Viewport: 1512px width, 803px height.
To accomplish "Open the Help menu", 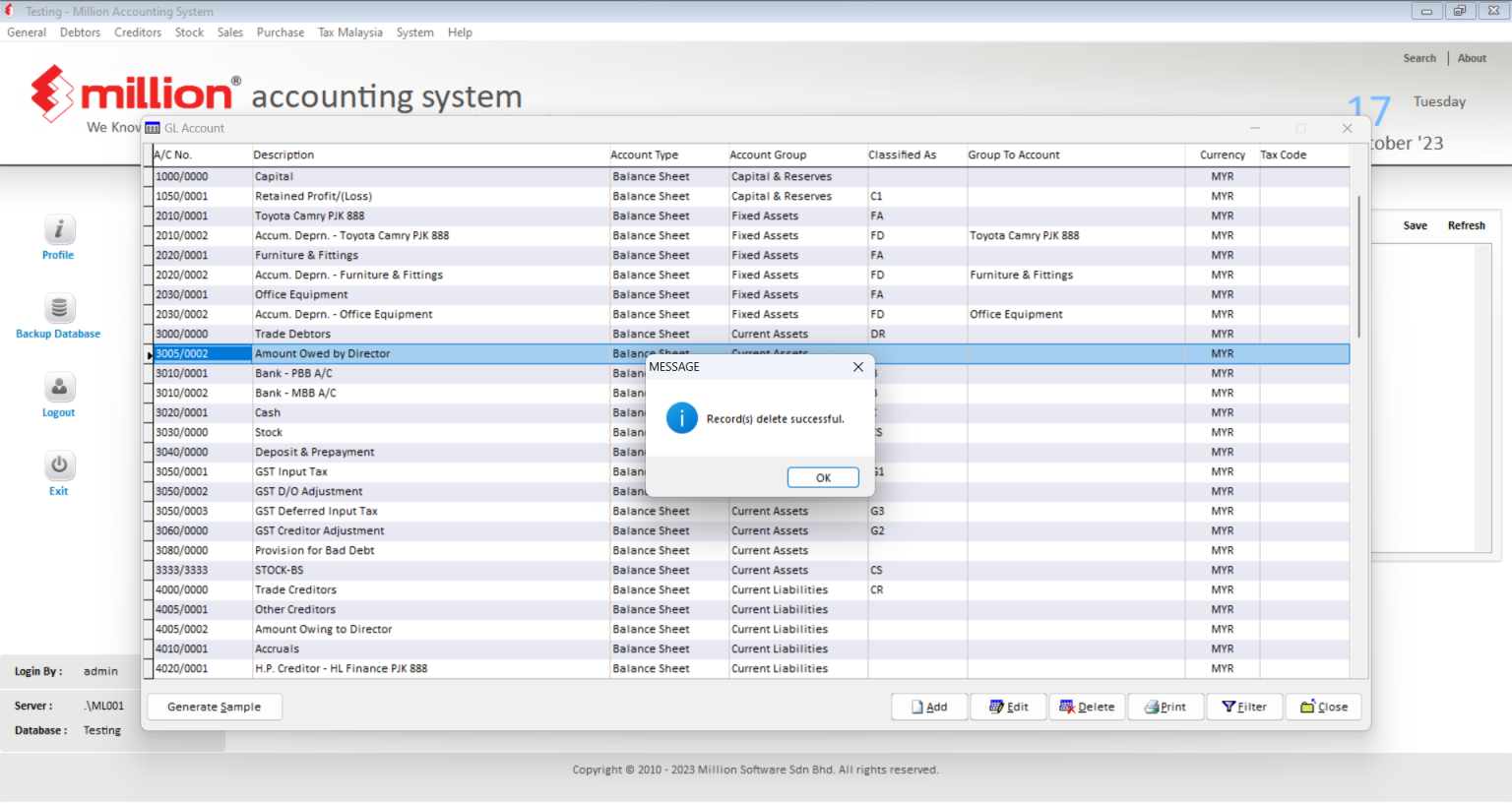I will pos(460,32).
